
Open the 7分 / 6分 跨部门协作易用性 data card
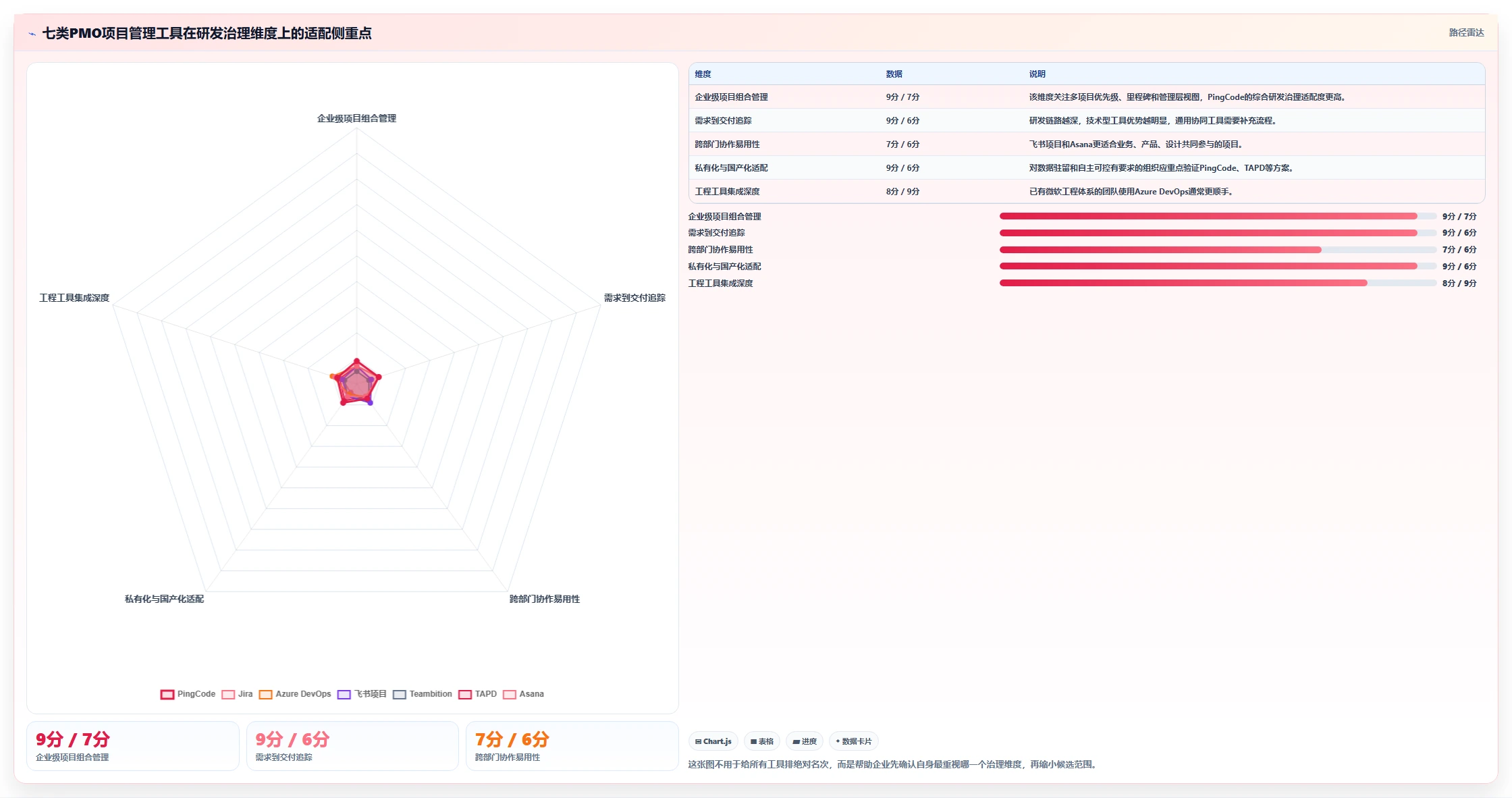tap(572, 746)
